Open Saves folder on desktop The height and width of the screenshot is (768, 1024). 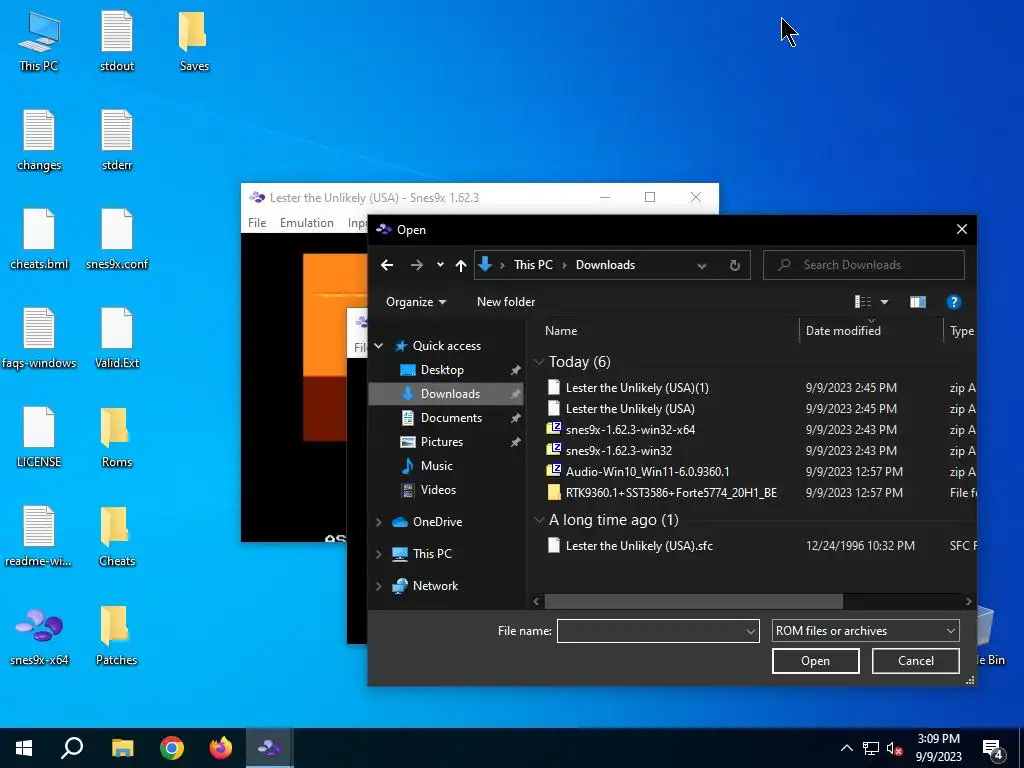pyautogui.click(x=194, y=40)
